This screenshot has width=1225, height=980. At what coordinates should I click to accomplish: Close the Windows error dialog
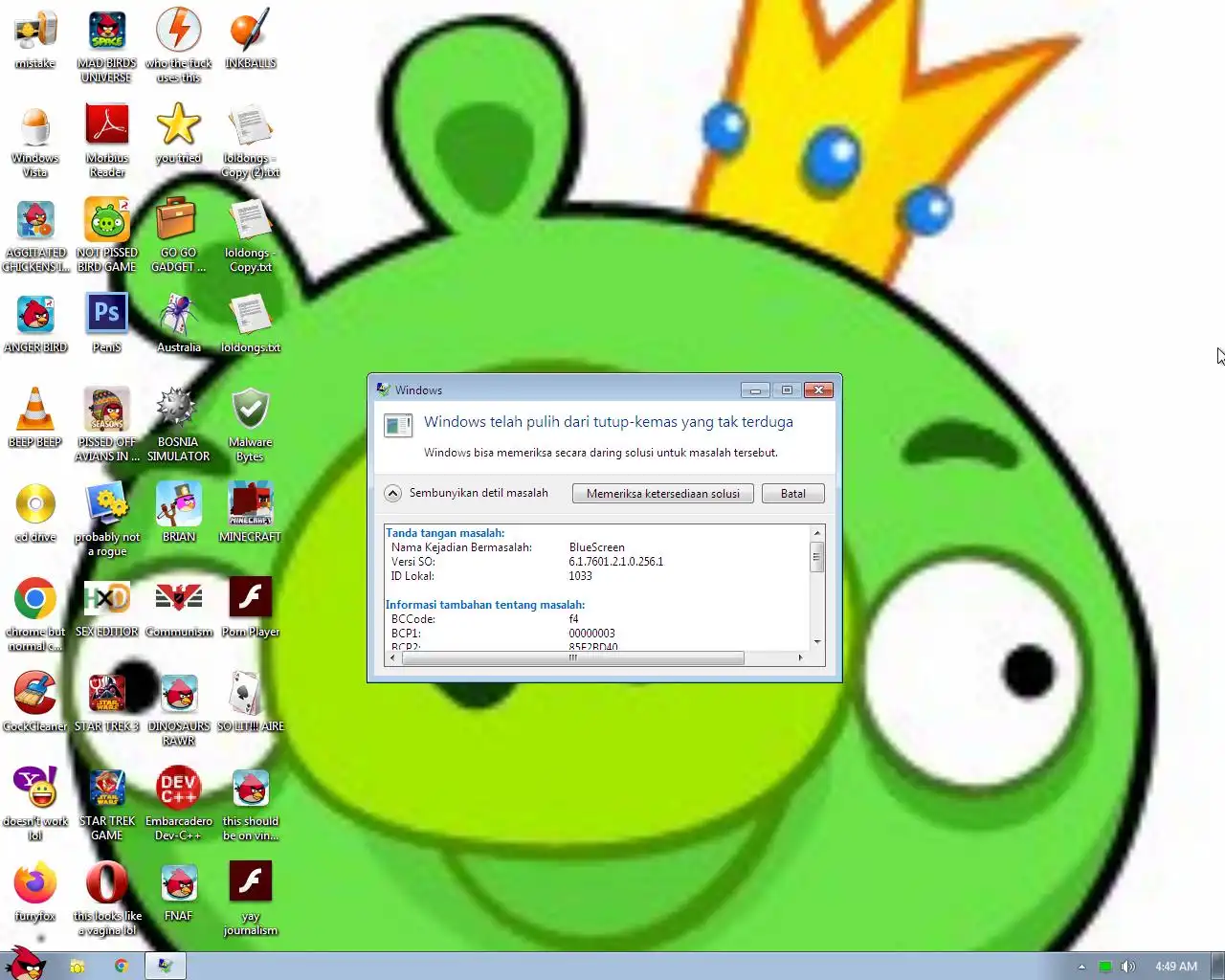(818, 390)
